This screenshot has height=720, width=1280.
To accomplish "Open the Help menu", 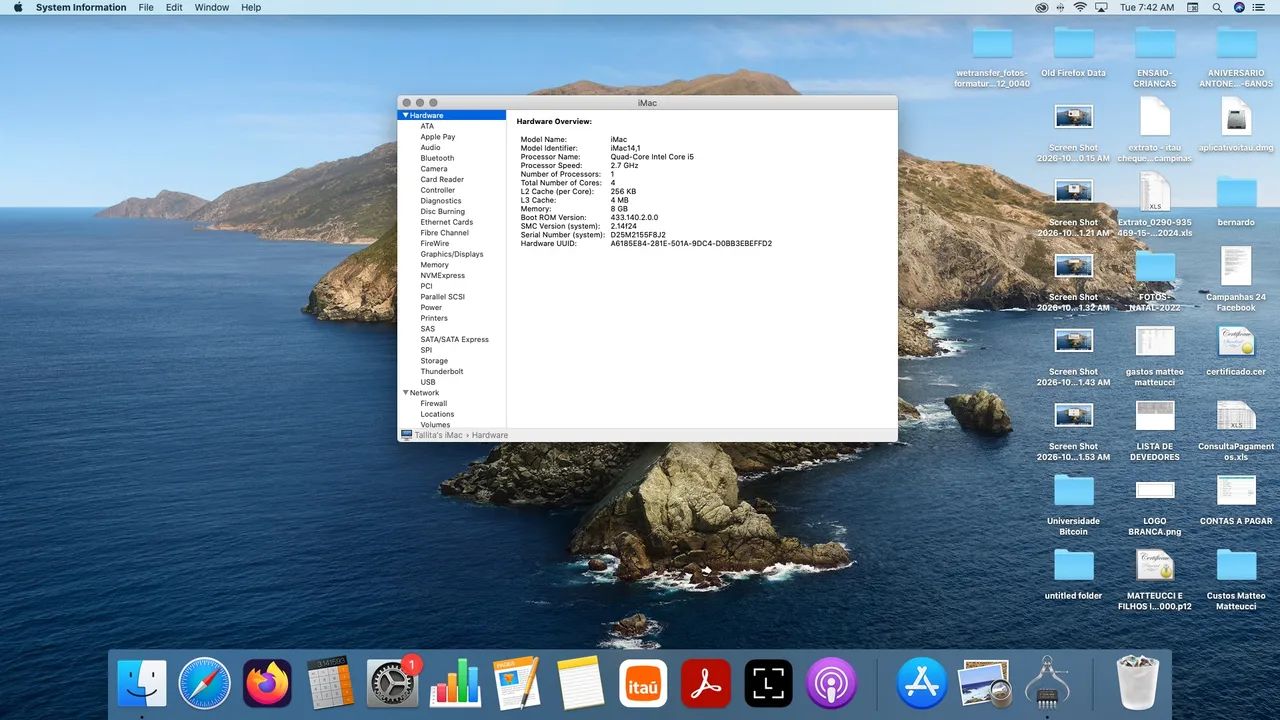I will [251, 7].
